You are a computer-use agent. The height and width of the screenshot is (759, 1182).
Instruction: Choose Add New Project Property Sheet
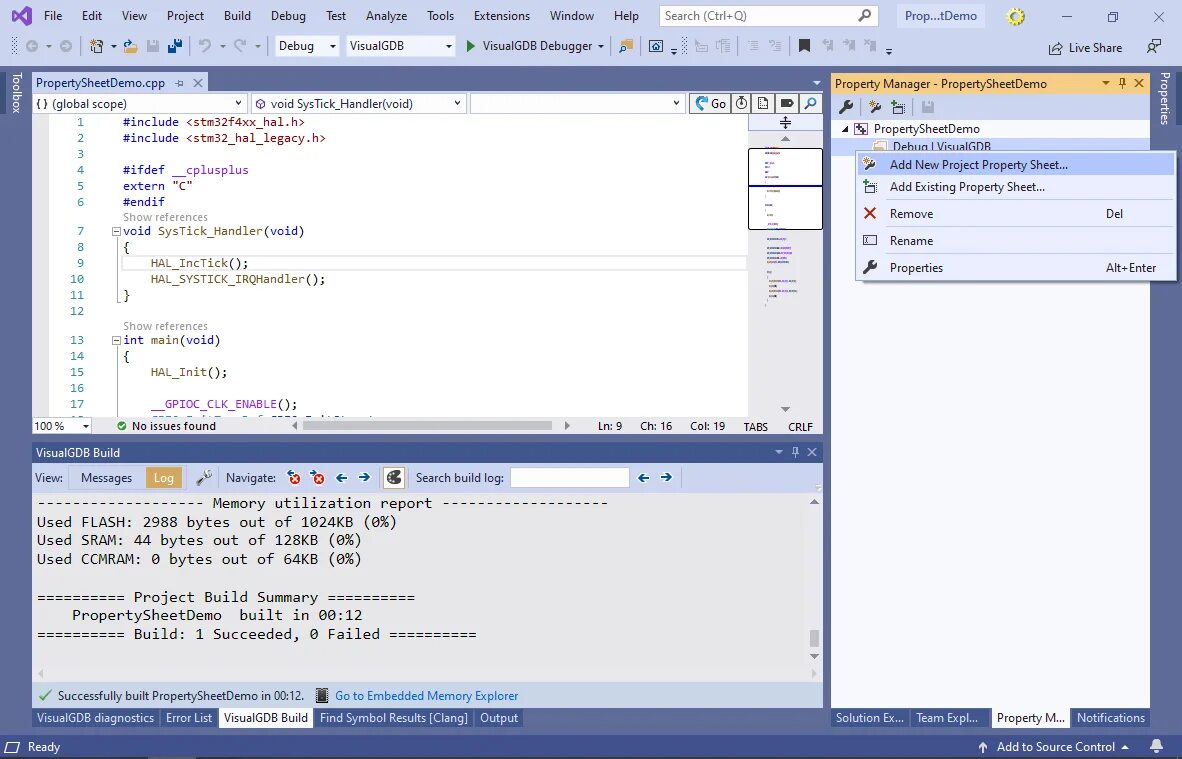coord(1016,164)
